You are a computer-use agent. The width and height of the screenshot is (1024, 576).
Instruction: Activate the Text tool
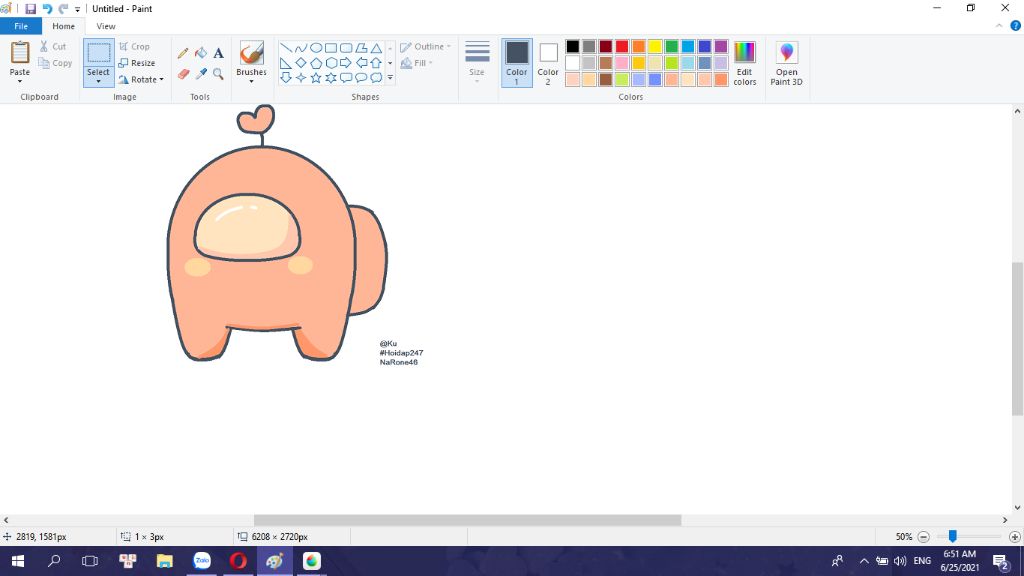pos(218,54)
